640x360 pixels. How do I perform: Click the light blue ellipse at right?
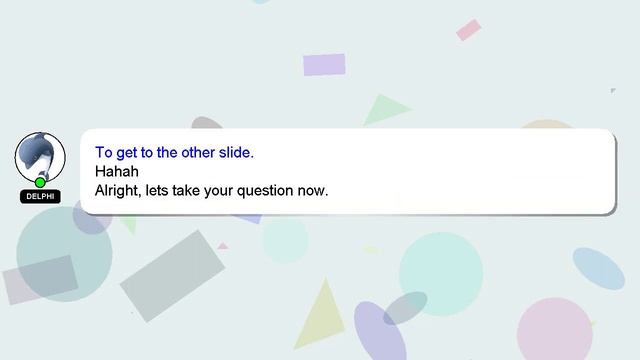coord(599,269)
